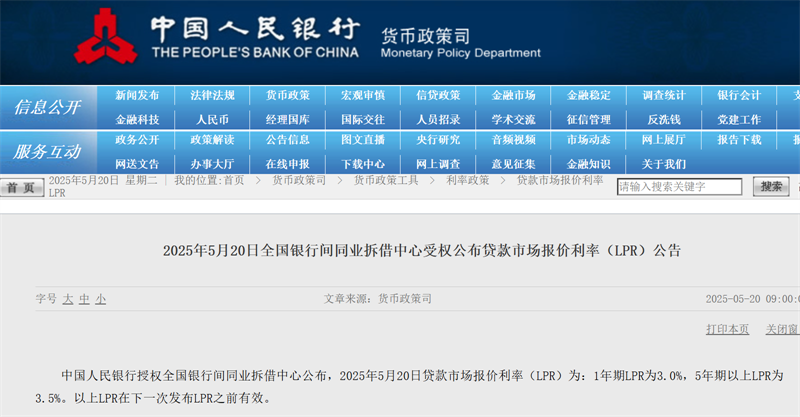Image resolution: width=800 pixels, height=417 pixels.
Task: Open 金融科技 menu item
Action: (137, 120)
